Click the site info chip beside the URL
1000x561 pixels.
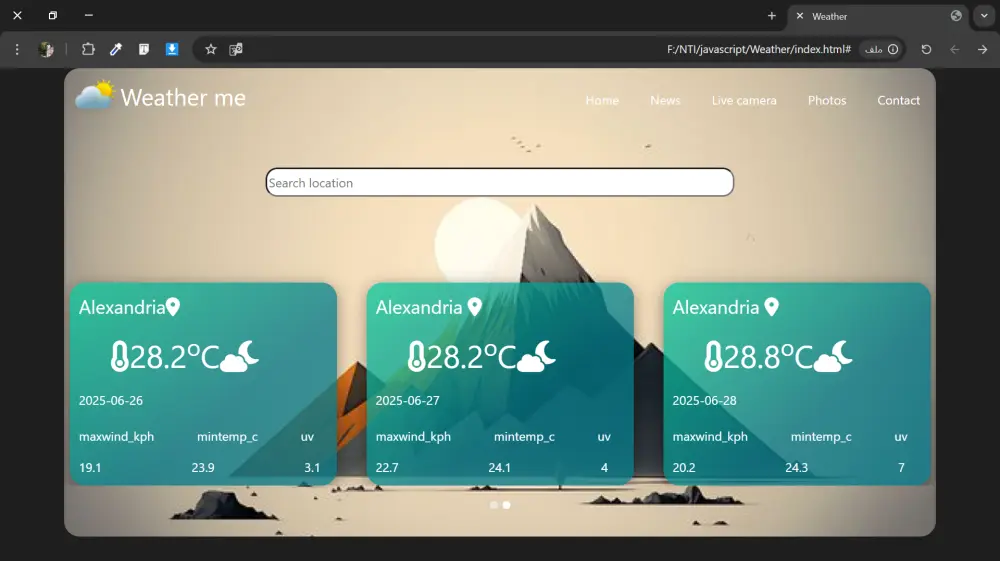[x=882, y=49]
